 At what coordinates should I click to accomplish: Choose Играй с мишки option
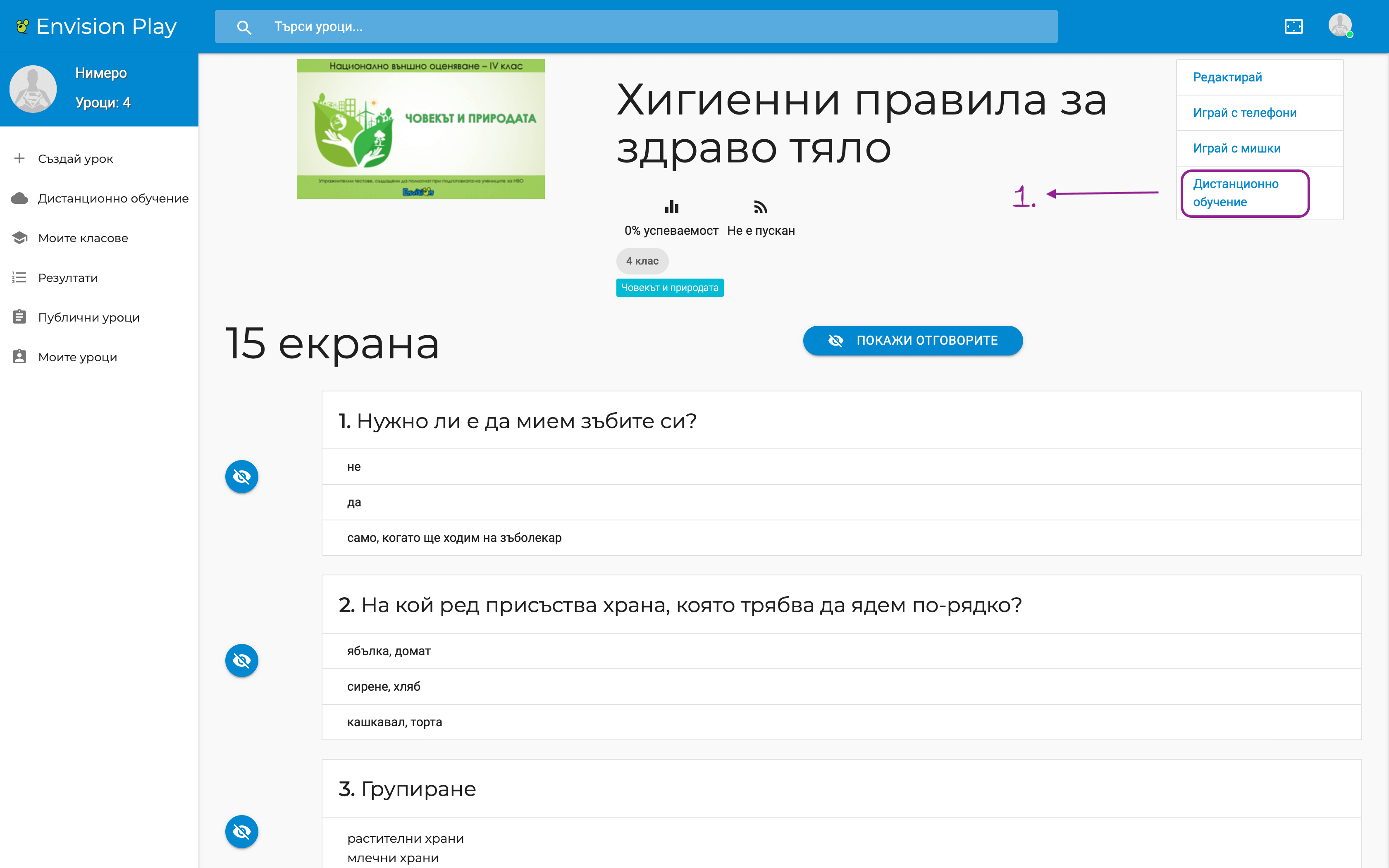[x=1236, y=148]
